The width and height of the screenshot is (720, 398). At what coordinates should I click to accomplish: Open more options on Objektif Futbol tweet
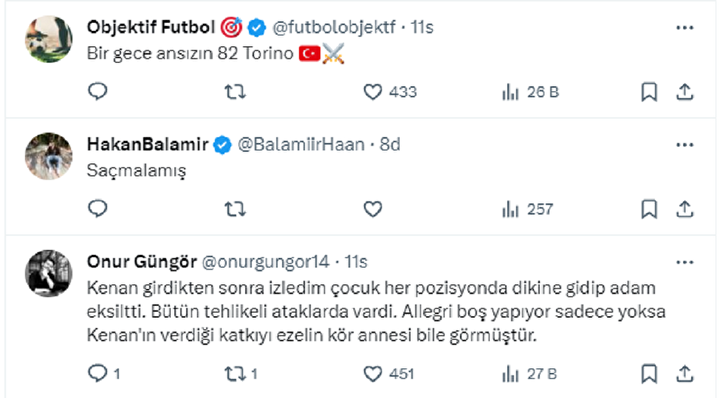(685, 28)
